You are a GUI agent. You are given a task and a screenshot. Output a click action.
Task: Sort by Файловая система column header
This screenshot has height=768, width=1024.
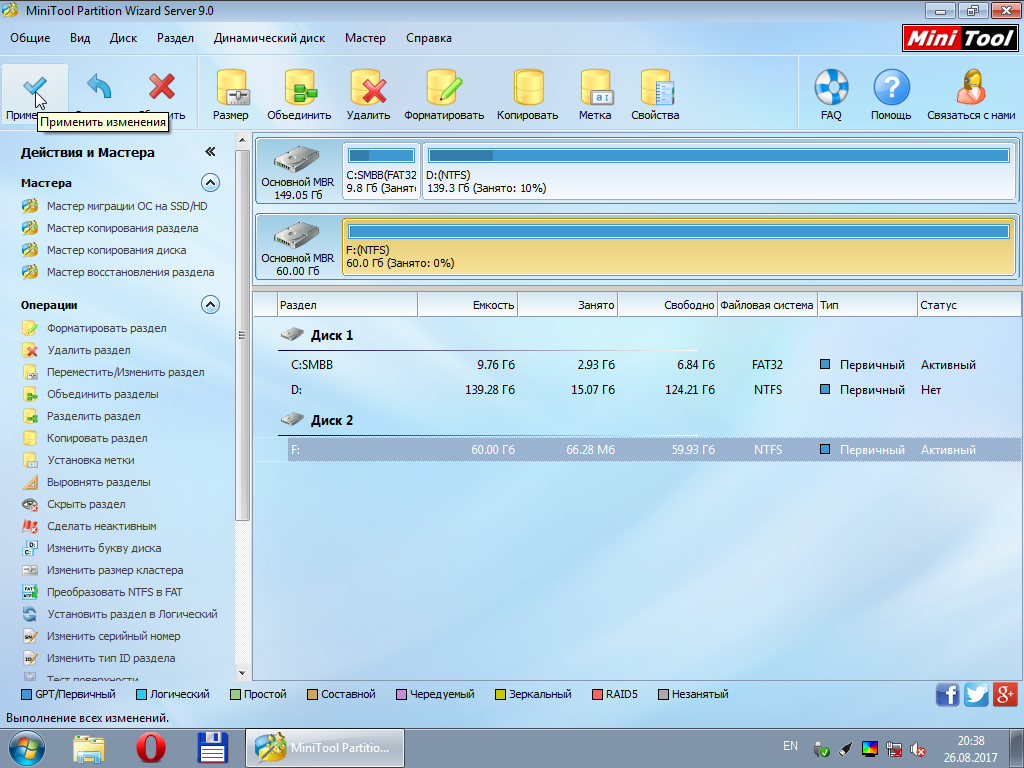click(x=767, y=305)
